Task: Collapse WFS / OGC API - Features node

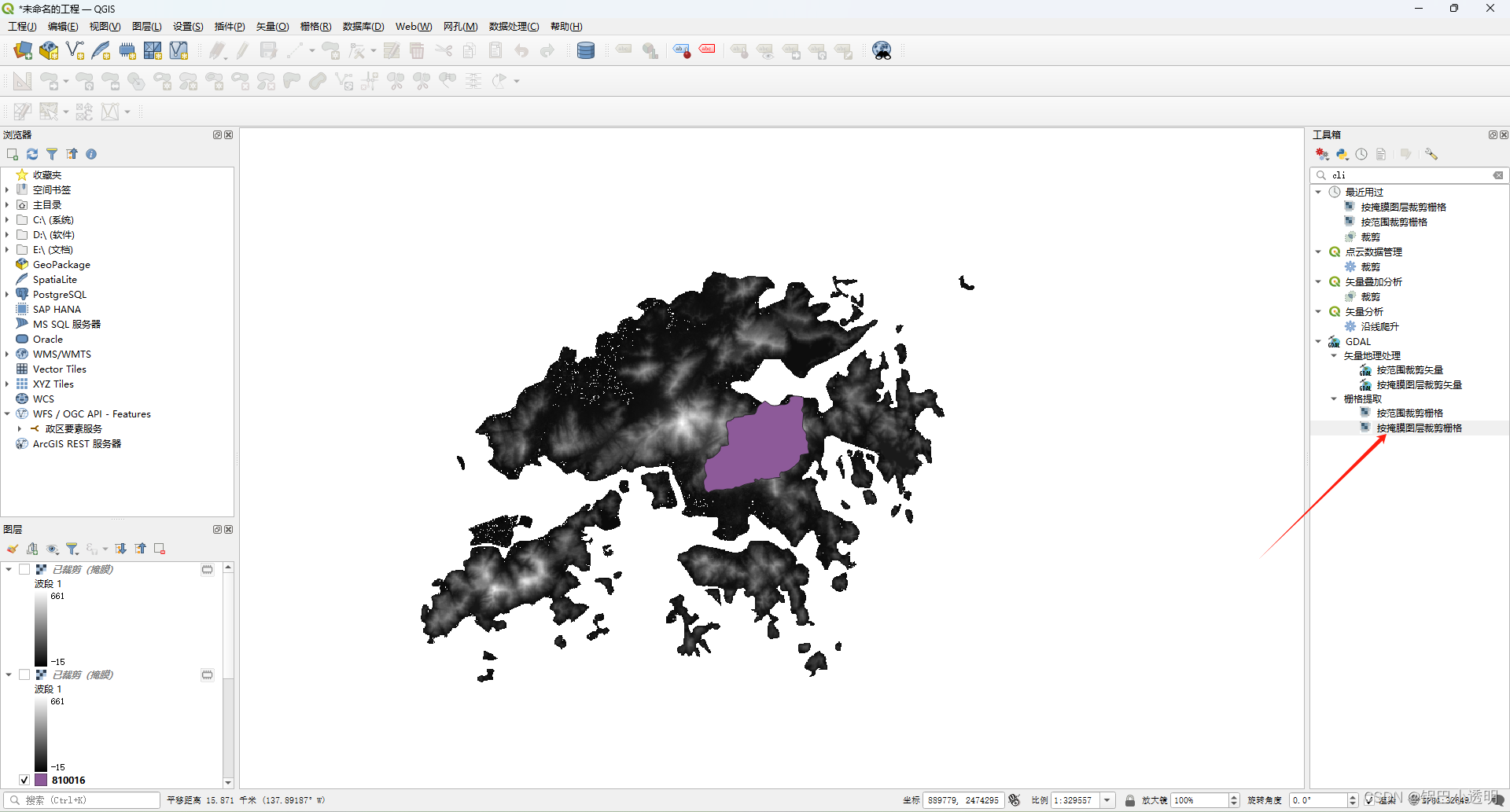Action: click(x=7, y=413)
